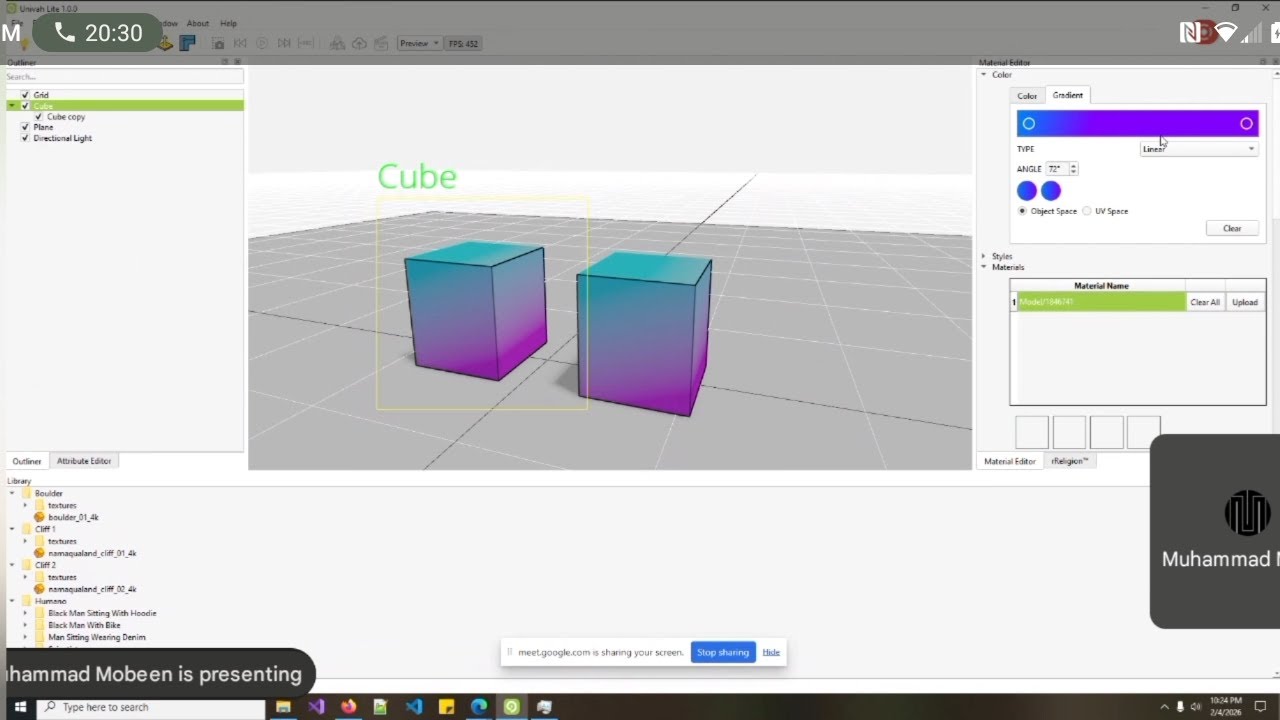Image resolution: width=1280 pixels, height=720 pixels.
Task: Click the green Univah taskbar icon
Action: (512, 707)
